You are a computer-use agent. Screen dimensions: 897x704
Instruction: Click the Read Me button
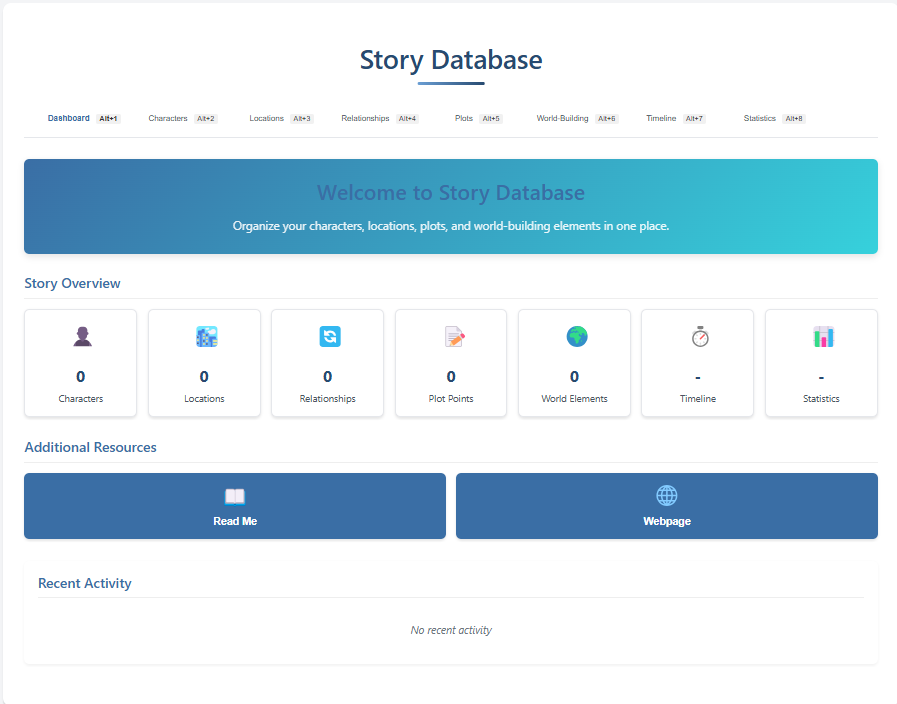[234, 506]
